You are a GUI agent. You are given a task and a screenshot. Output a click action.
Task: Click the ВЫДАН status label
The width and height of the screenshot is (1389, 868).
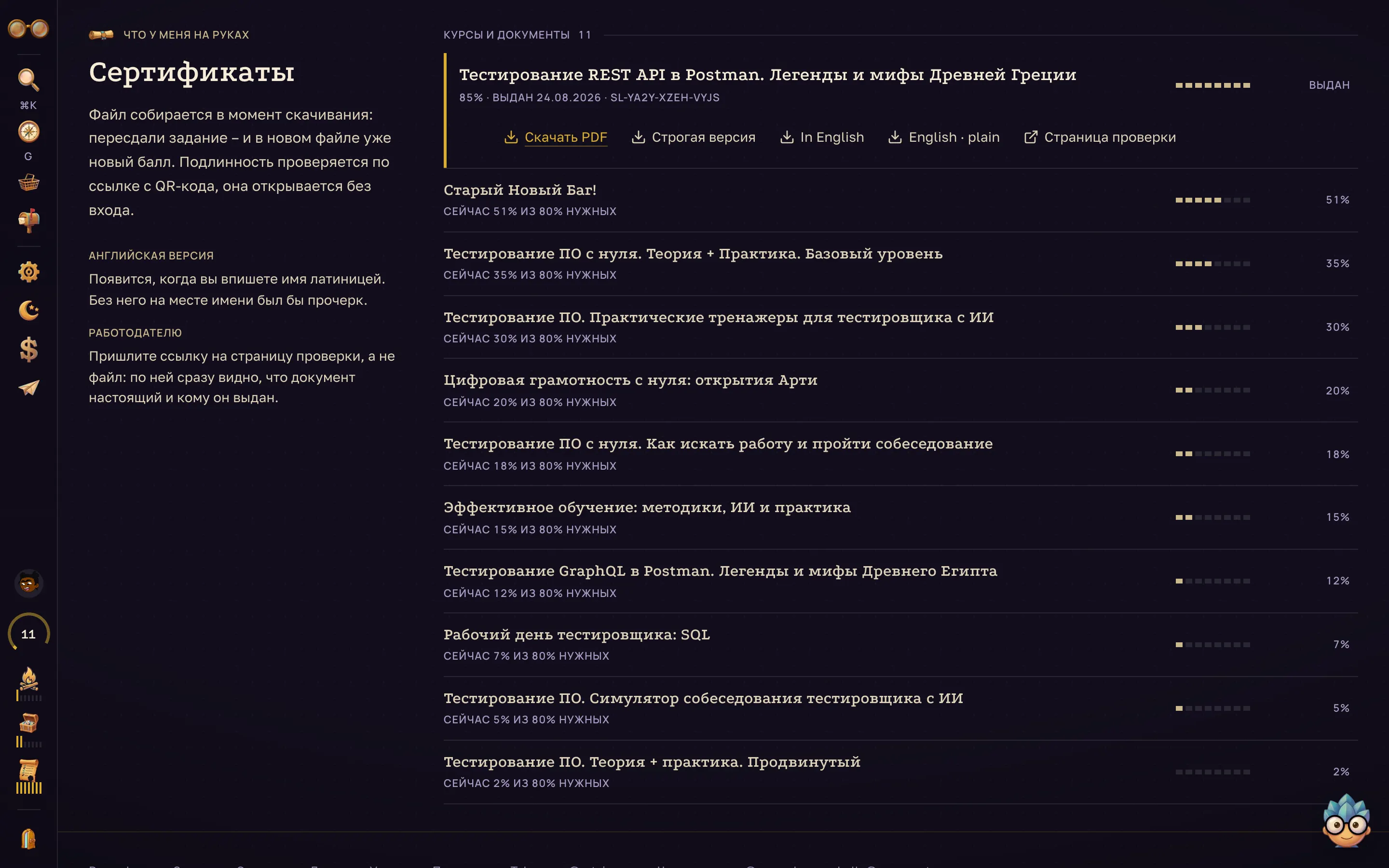(x=1329, y=85)
